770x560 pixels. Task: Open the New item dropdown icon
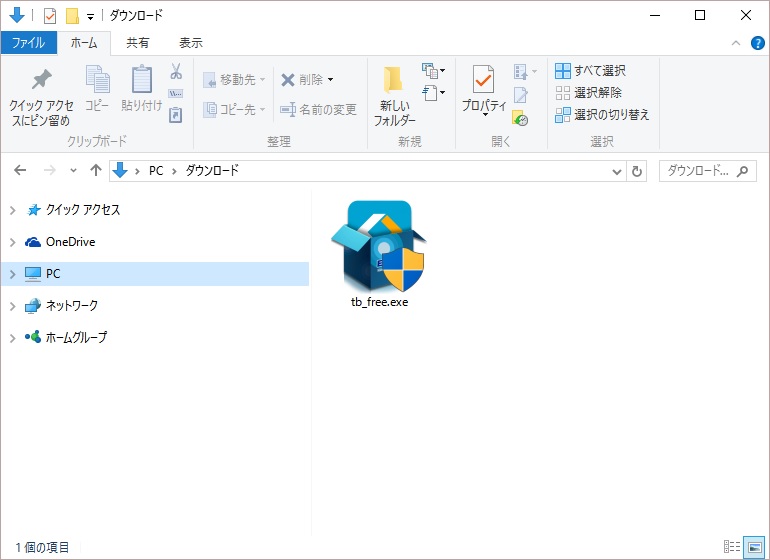[x=433, y=71]
